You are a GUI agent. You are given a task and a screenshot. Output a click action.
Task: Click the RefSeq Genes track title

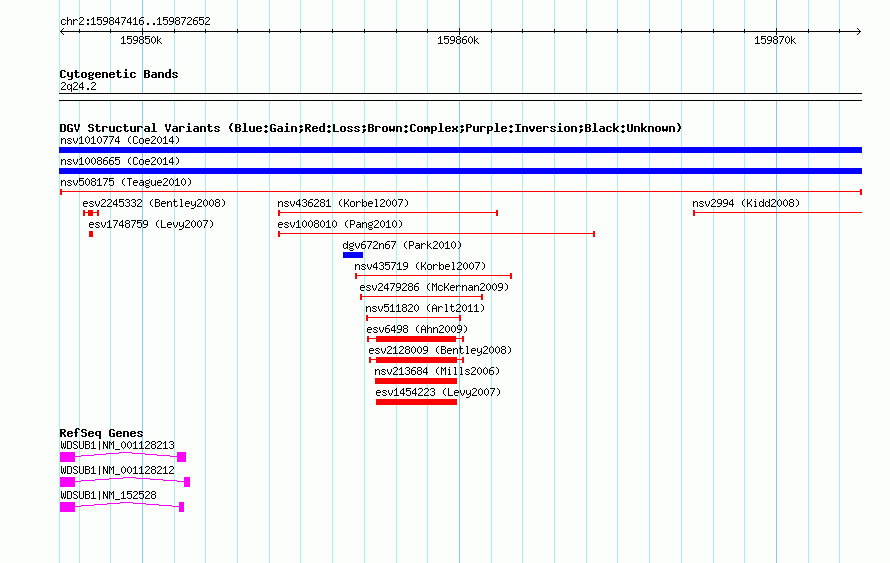pyautogui.click(x=101, y=433)
